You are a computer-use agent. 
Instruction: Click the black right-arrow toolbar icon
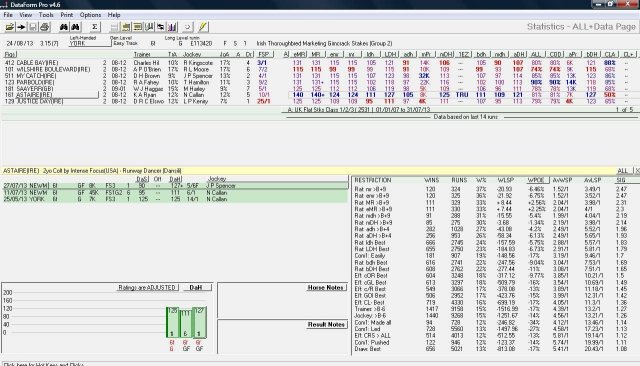tap(21, 27)
